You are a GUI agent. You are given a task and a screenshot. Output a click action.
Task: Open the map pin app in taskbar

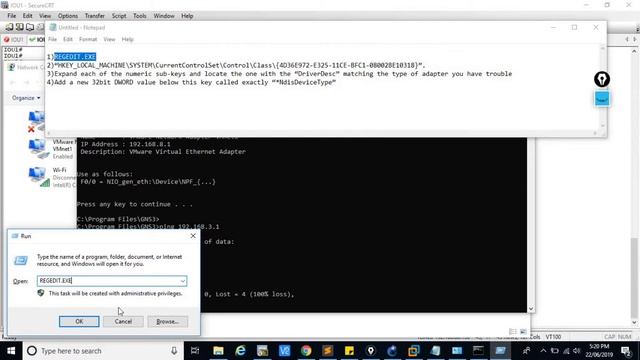pos(371,351)
